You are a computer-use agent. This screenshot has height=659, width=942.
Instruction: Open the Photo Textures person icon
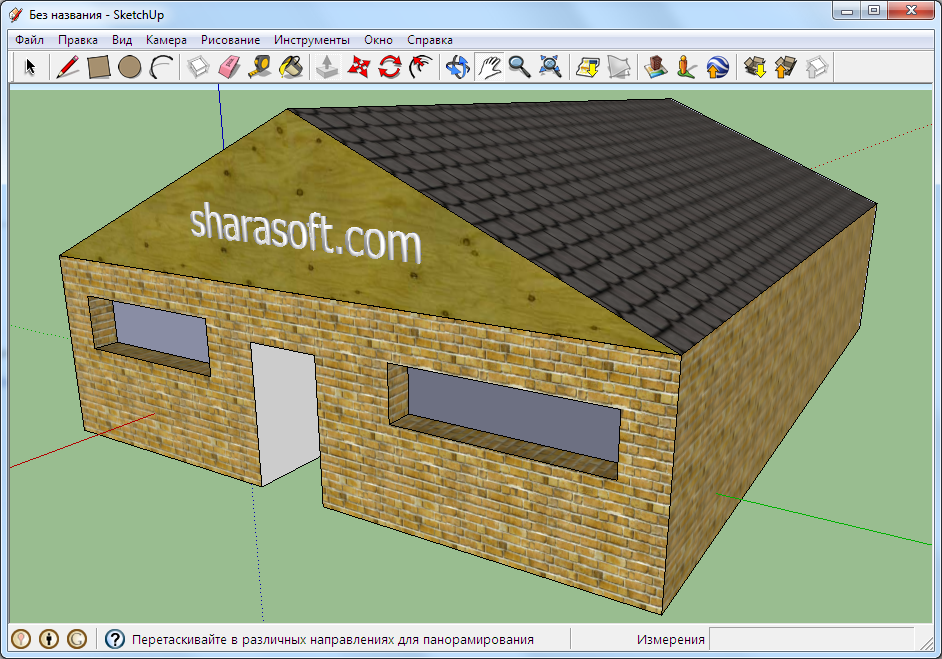(x=686, y=67)
